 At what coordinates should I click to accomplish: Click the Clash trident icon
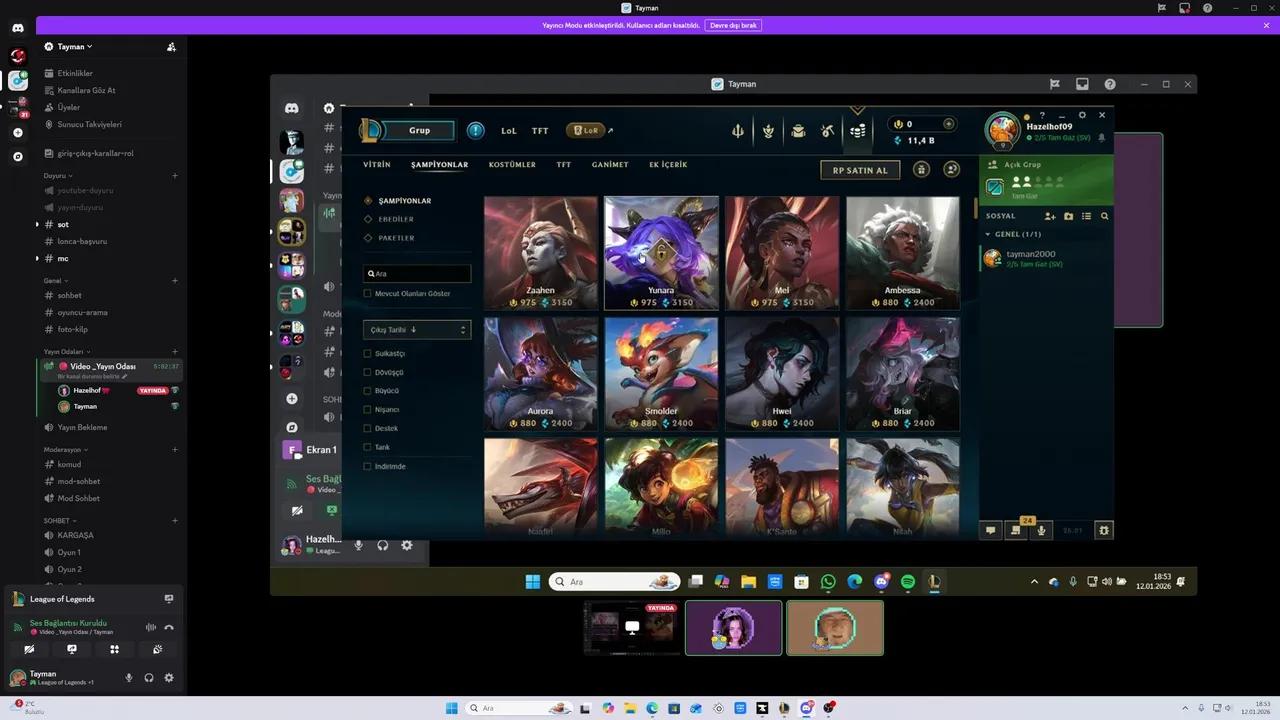738,130
